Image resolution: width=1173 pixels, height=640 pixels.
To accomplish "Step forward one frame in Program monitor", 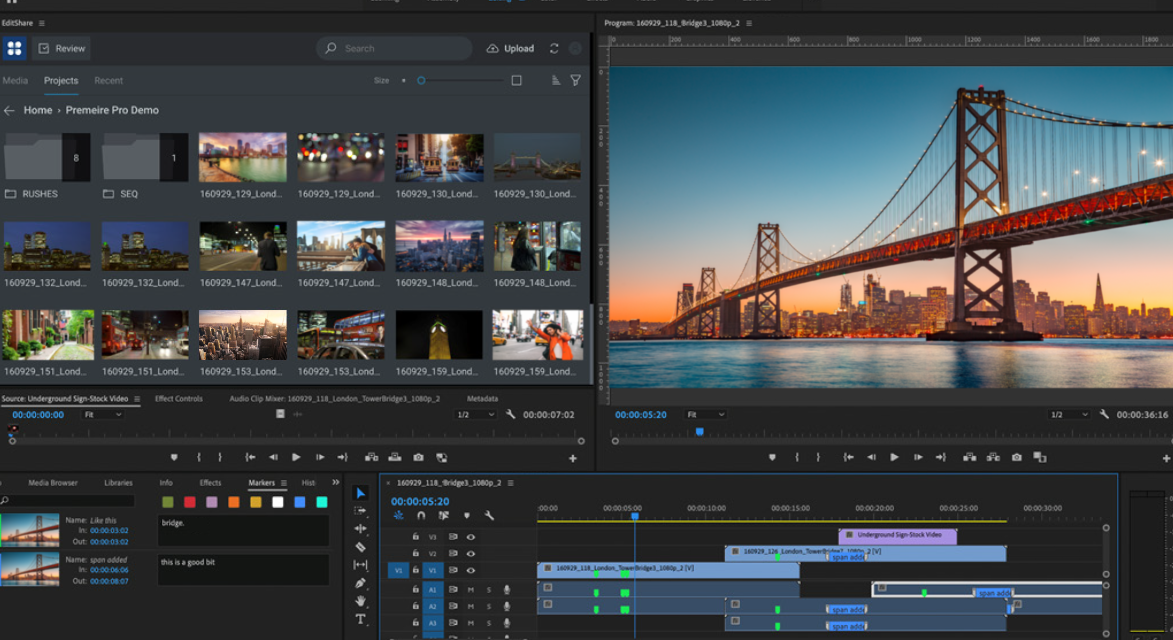I will tap(918, 457).
